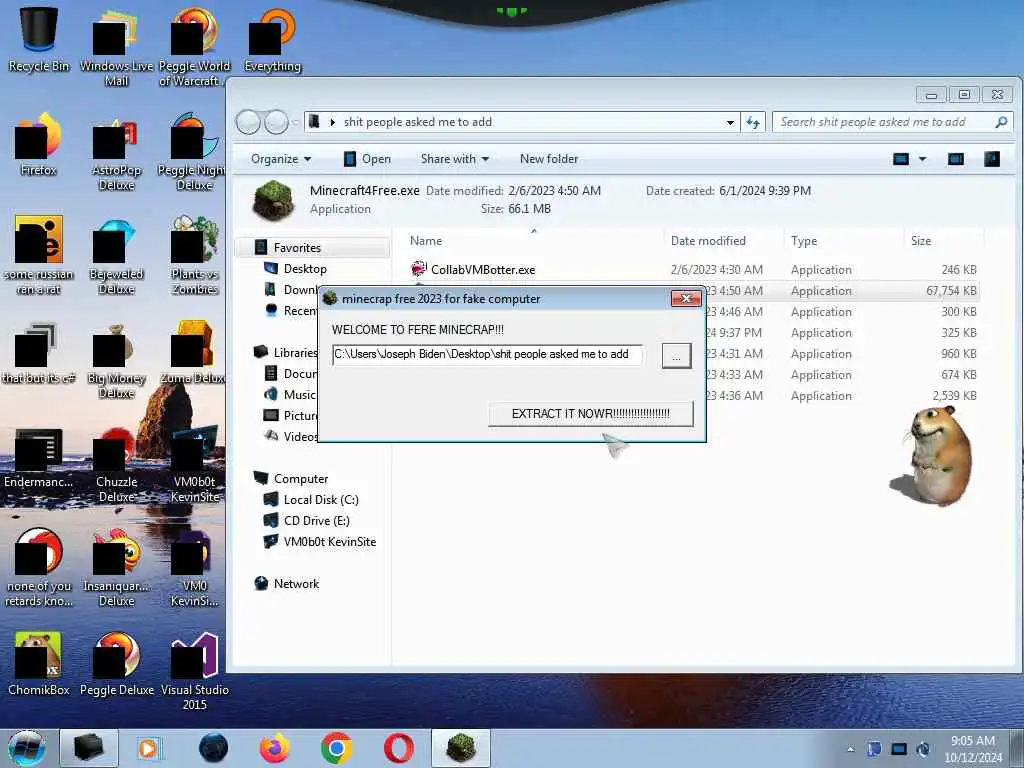
Task: Open Opera from the taskbar
Action: 398,748
